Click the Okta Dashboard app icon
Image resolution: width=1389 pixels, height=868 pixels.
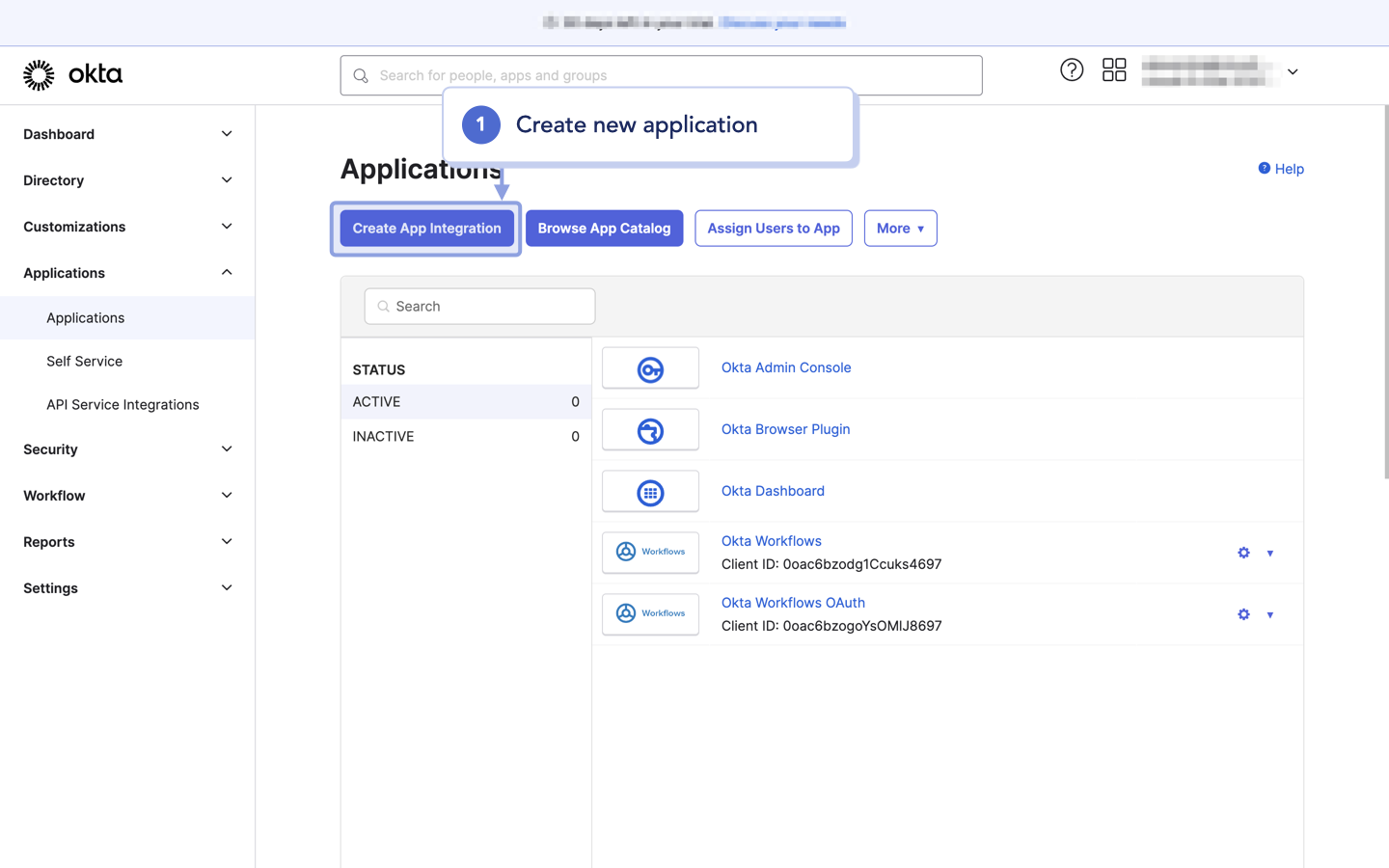click(x=650, y=491)
